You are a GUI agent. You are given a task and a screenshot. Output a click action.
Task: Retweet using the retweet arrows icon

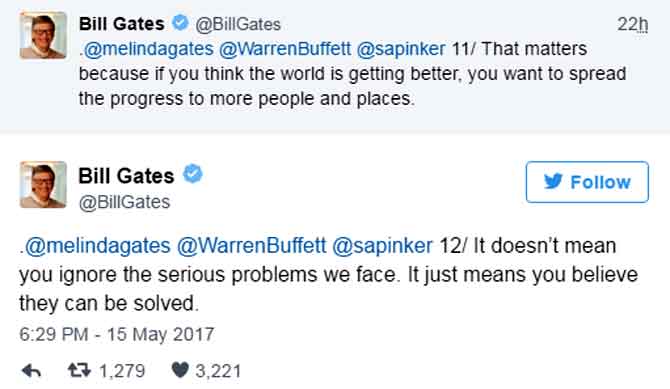(79, 370)
